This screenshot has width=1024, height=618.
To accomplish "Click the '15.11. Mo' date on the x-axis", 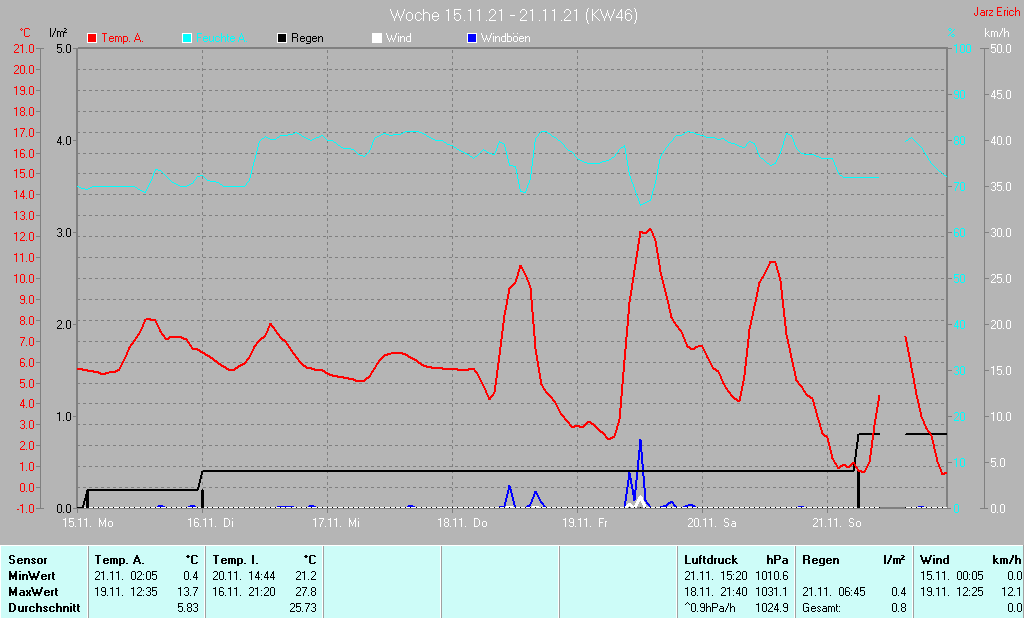I will pos(88,523).
